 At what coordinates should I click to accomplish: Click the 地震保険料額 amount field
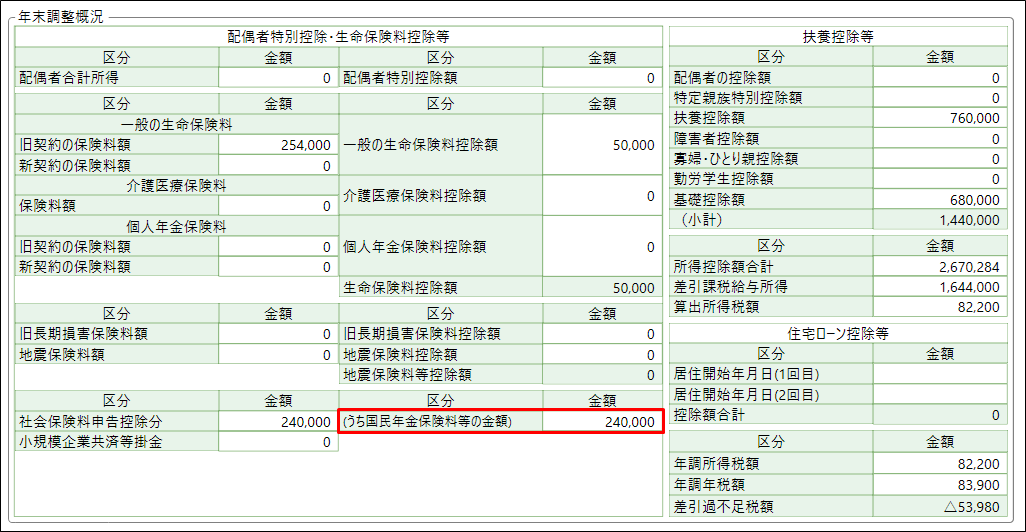click(x=277, y=354)
